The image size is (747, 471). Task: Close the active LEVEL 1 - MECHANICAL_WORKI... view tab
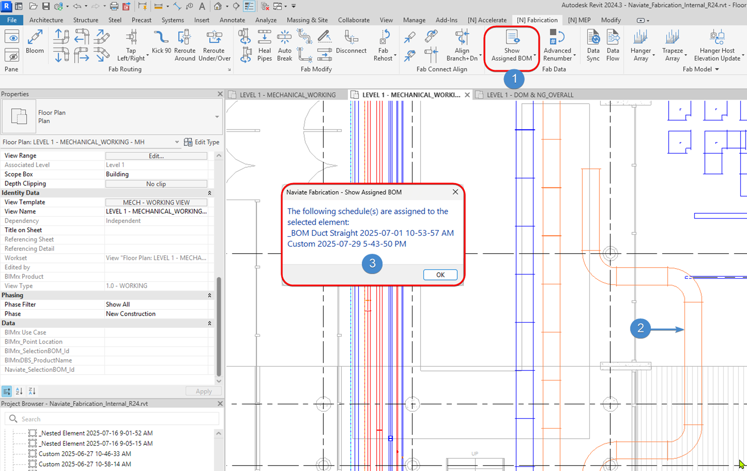coord(467,95)
